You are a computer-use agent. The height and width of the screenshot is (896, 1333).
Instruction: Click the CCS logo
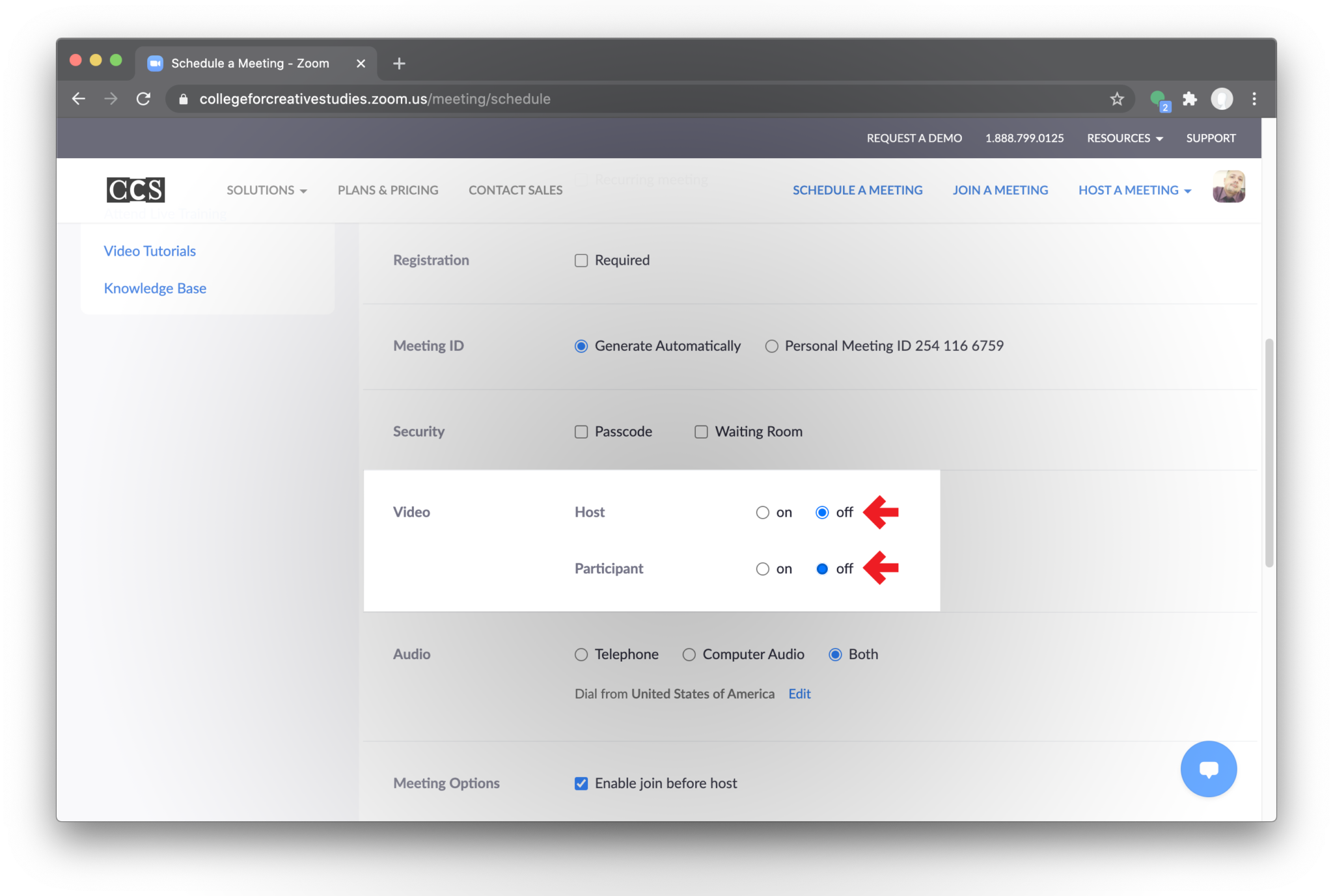coord(135,190)
